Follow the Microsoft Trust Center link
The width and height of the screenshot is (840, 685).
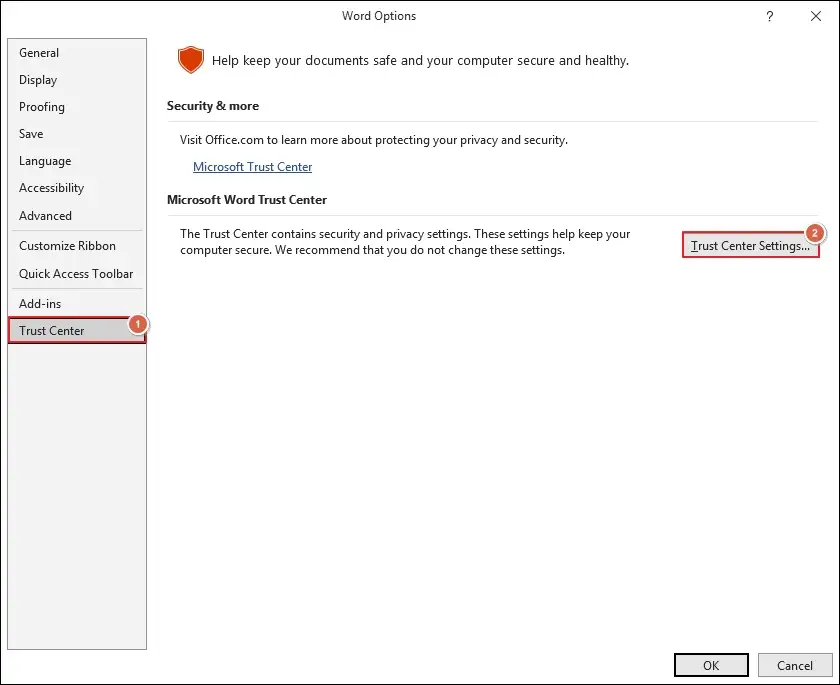pyautogui.click(x=252, y=167)
